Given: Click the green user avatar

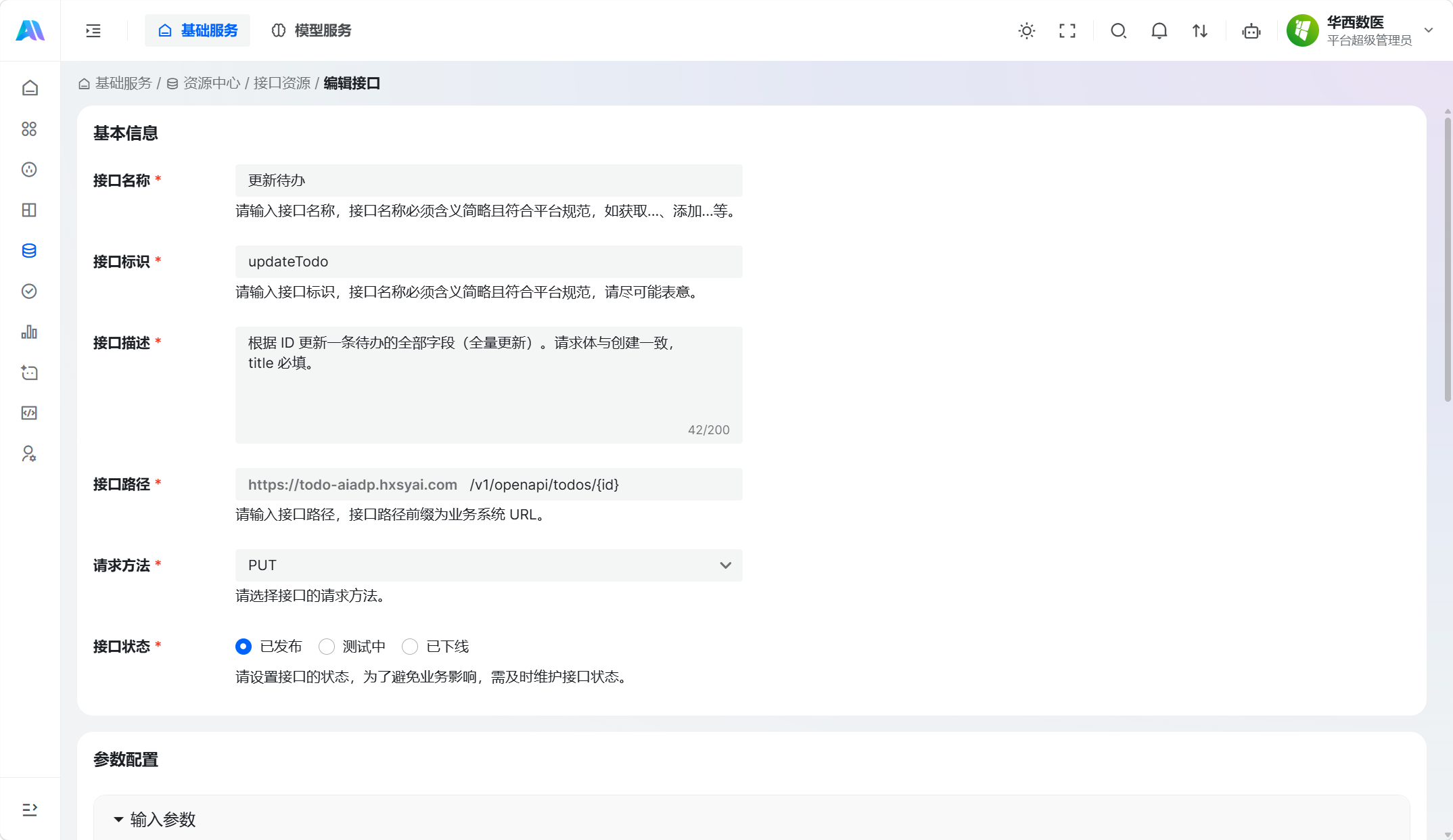Looking at the screenshot, I should 1303,30.
